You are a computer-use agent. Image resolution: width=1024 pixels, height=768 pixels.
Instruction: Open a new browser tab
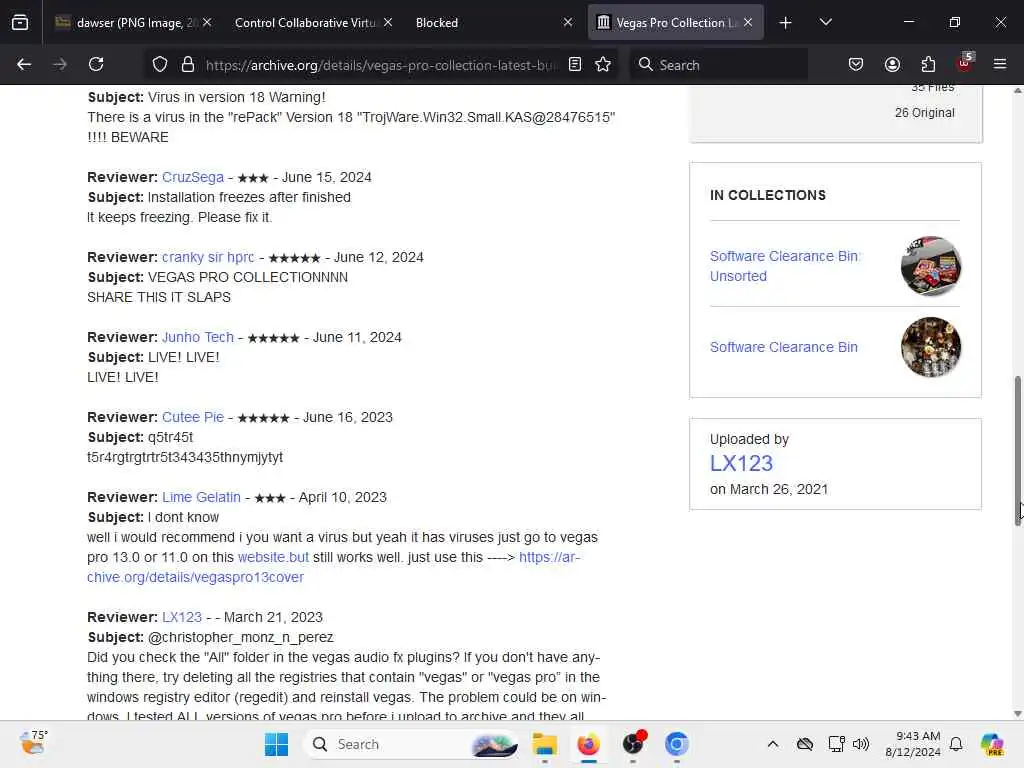[786, 23]
